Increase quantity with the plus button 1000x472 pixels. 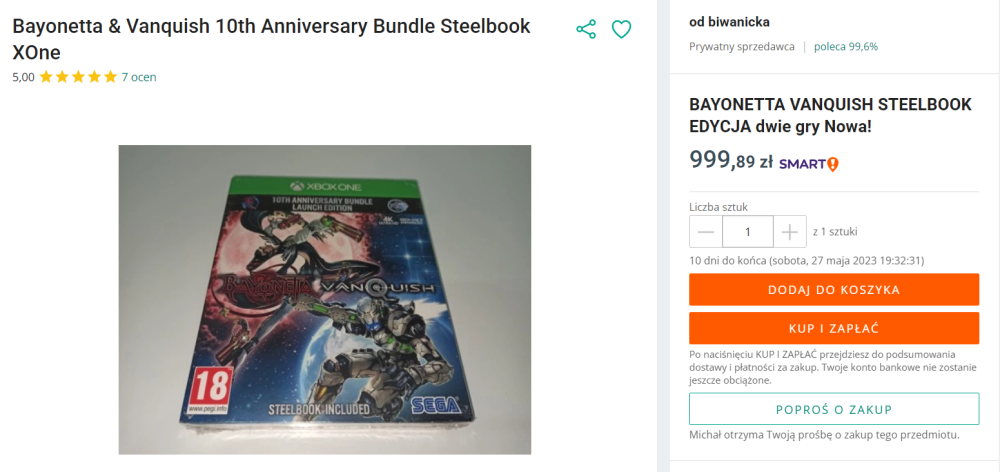point(790,232)
